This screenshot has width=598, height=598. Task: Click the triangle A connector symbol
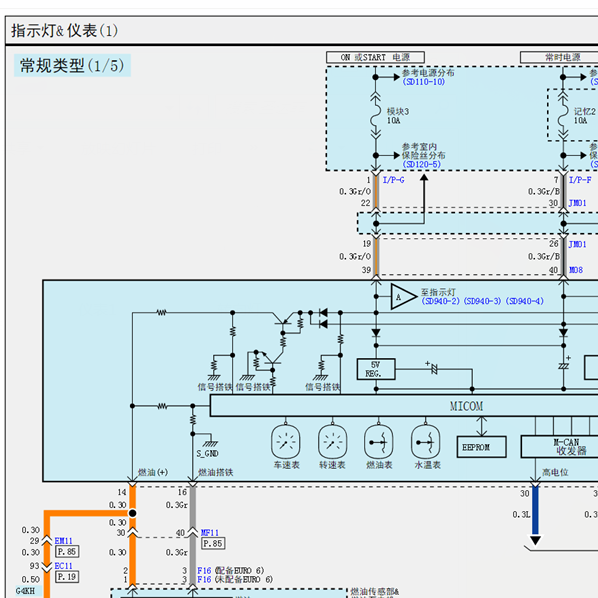pyautogui.click(x=403, y=297)
